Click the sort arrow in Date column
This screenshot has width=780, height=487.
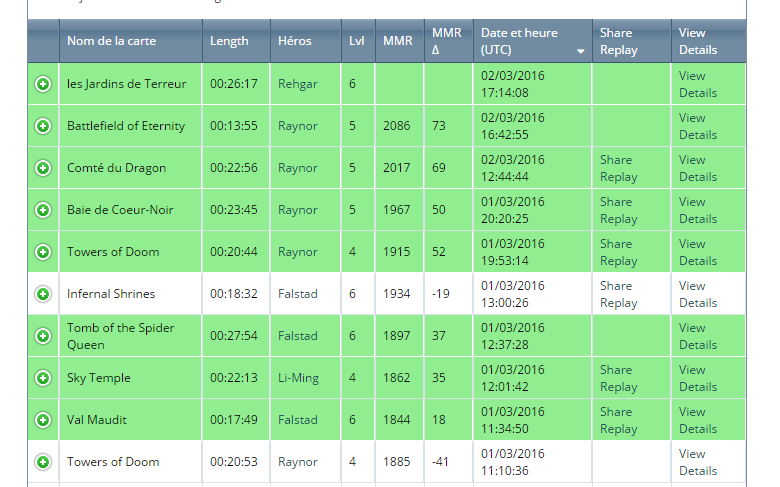point(580,51)
